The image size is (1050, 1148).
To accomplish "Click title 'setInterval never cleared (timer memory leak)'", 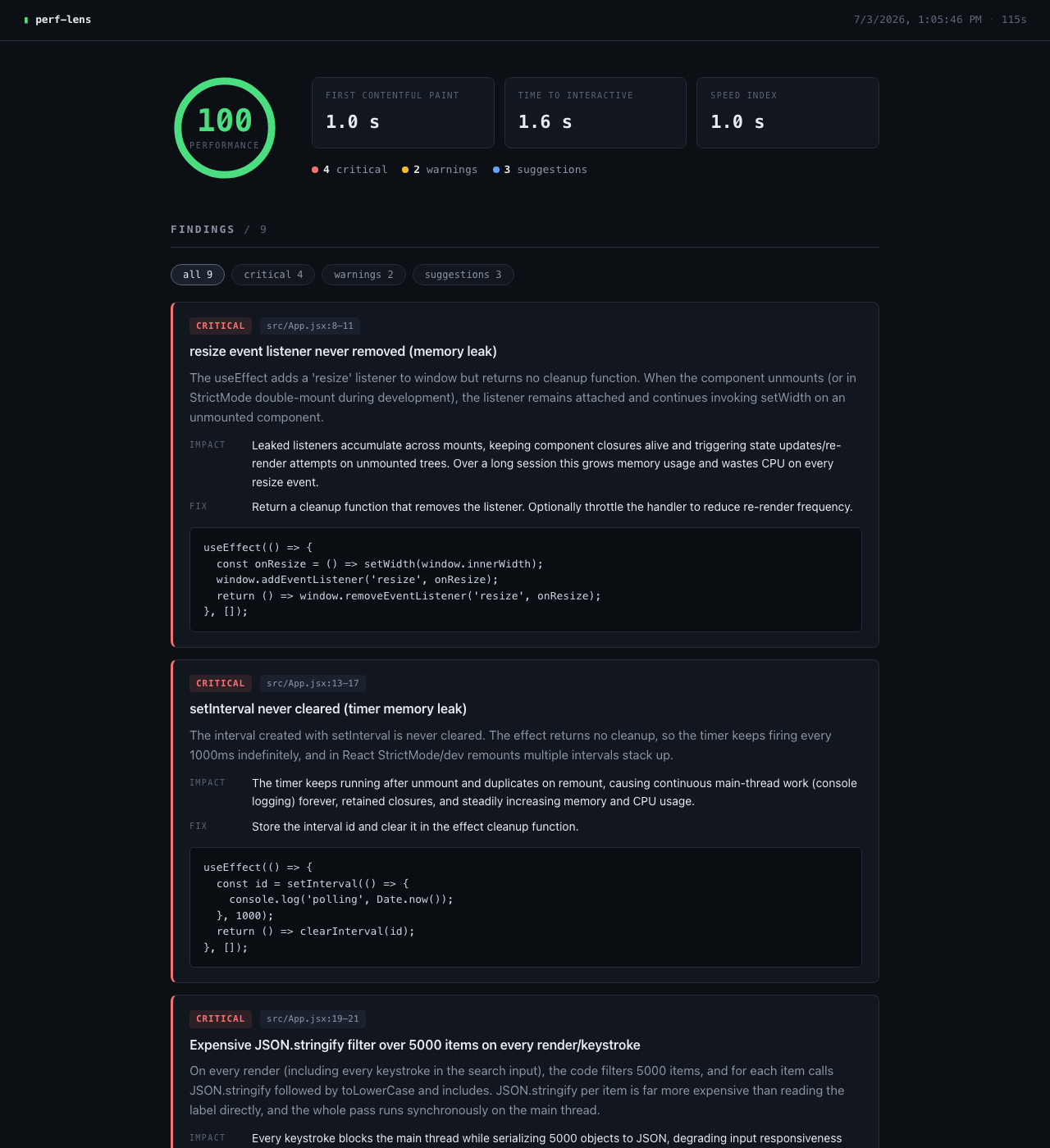I will click(328, 708).
